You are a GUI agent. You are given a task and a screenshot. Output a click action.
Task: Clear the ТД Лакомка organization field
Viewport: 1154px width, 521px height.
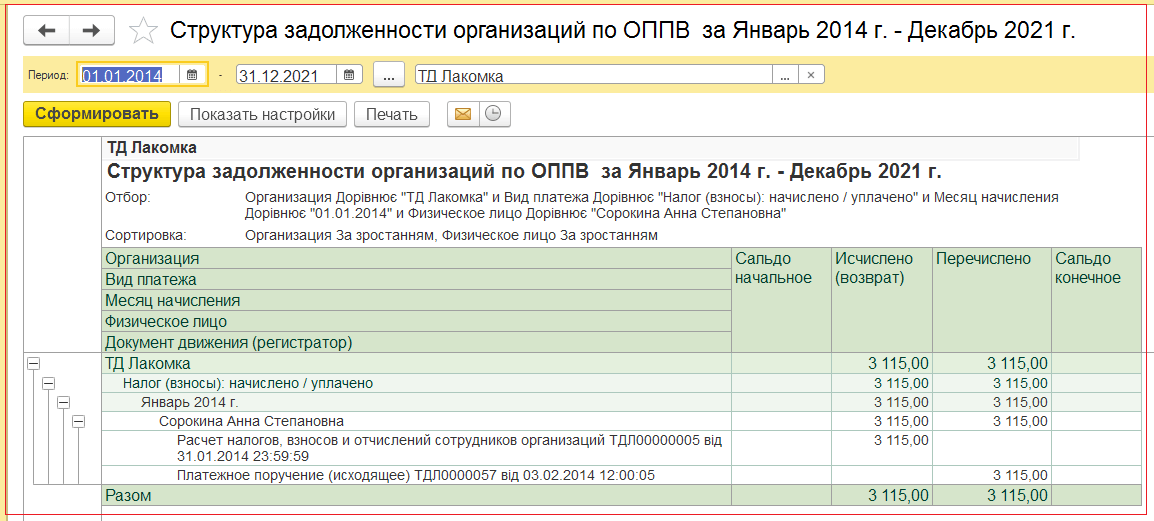pos(811,75)
